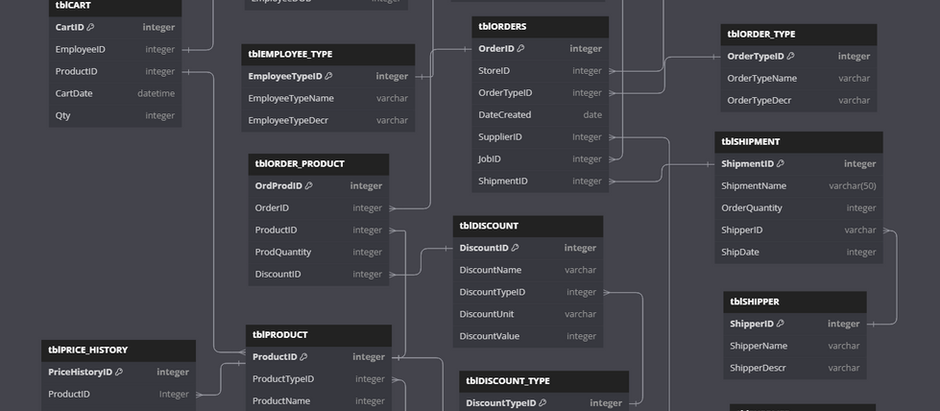
Task: Click the Qty field in tblCART
Action: 115,116
